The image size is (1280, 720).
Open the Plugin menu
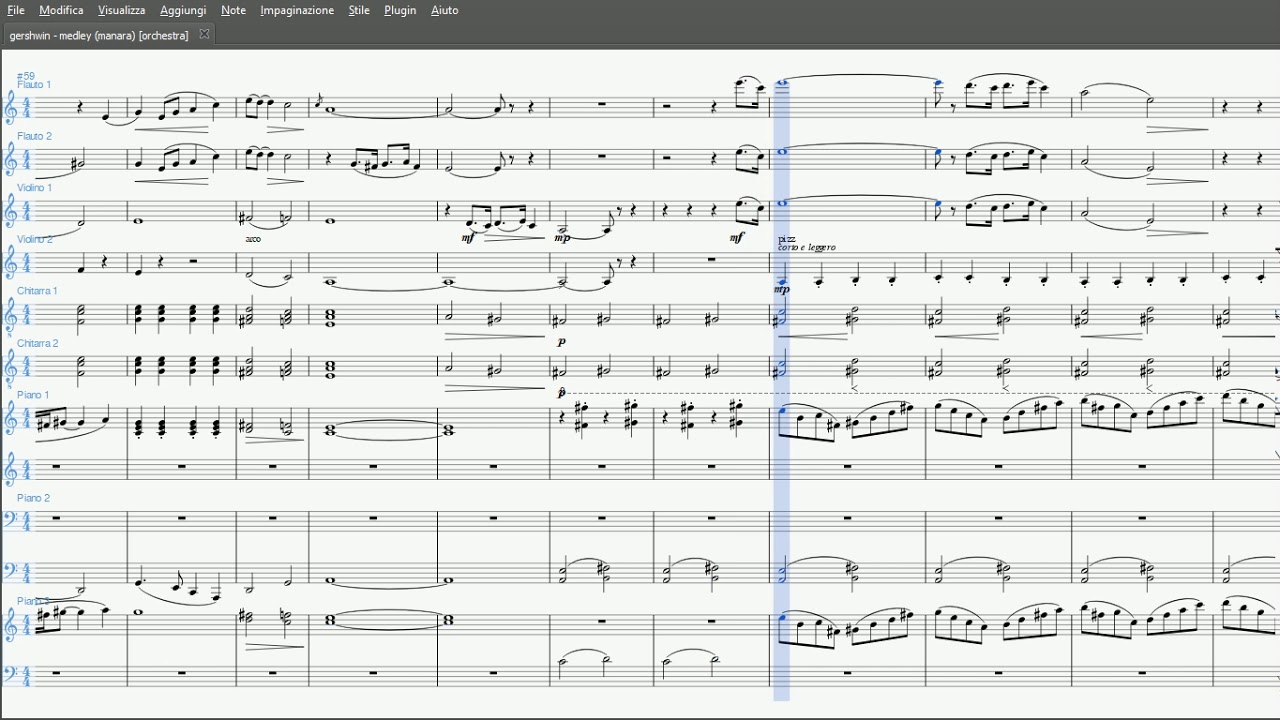pyautogui.click(x=400, y=10)
